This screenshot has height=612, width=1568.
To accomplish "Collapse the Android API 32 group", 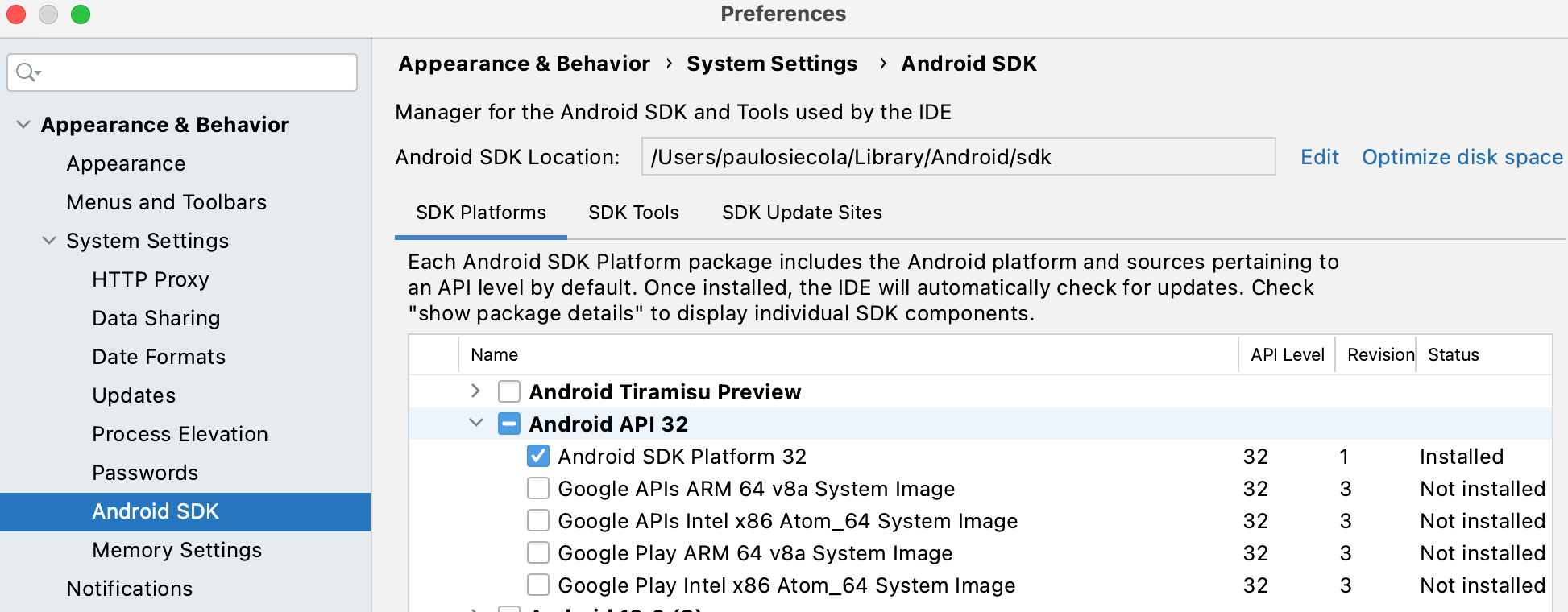I will (476, 424).
